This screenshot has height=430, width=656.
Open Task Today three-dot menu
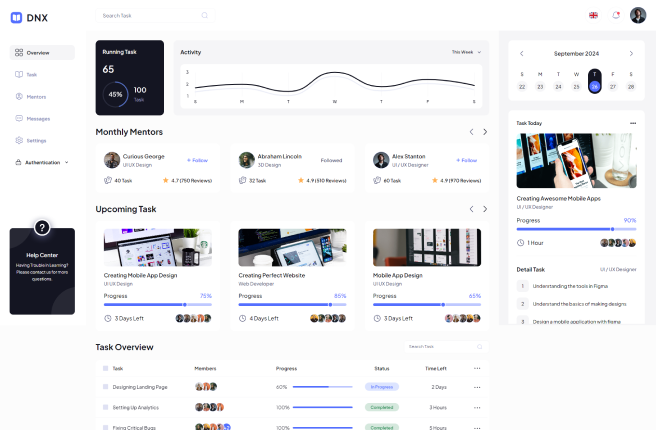pyautogui.click(x=632, y=123)
